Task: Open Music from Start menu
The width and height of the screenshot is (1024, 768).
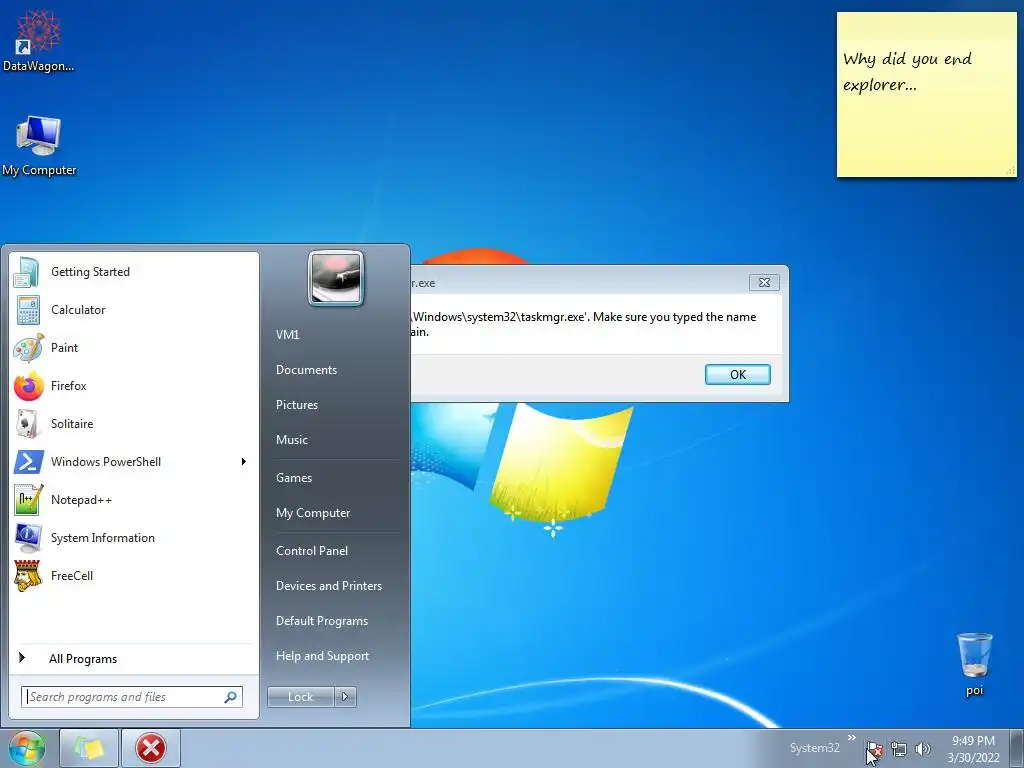Action: coord(292,440)
